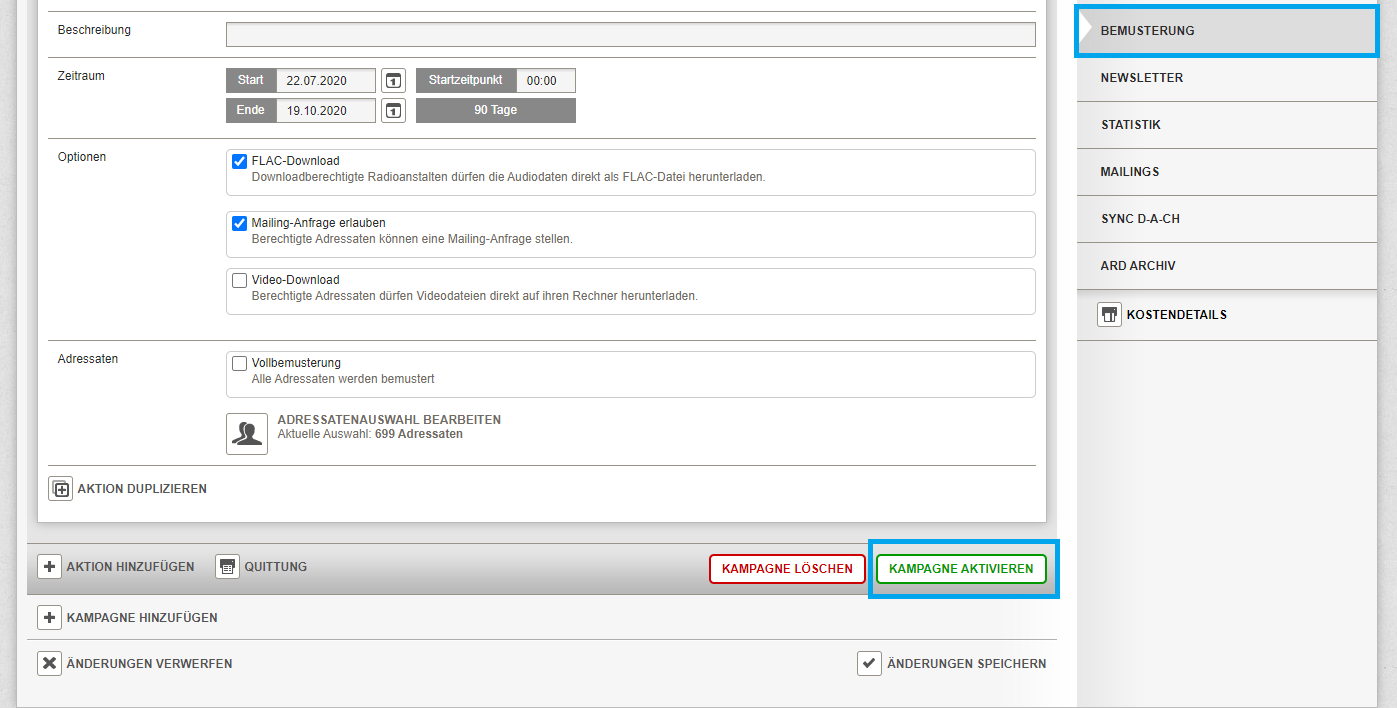Viewport: 1397px width, 708px height.
Task: Activate the campaign with Kampagne aktivieren
Action: coord(961,569)
